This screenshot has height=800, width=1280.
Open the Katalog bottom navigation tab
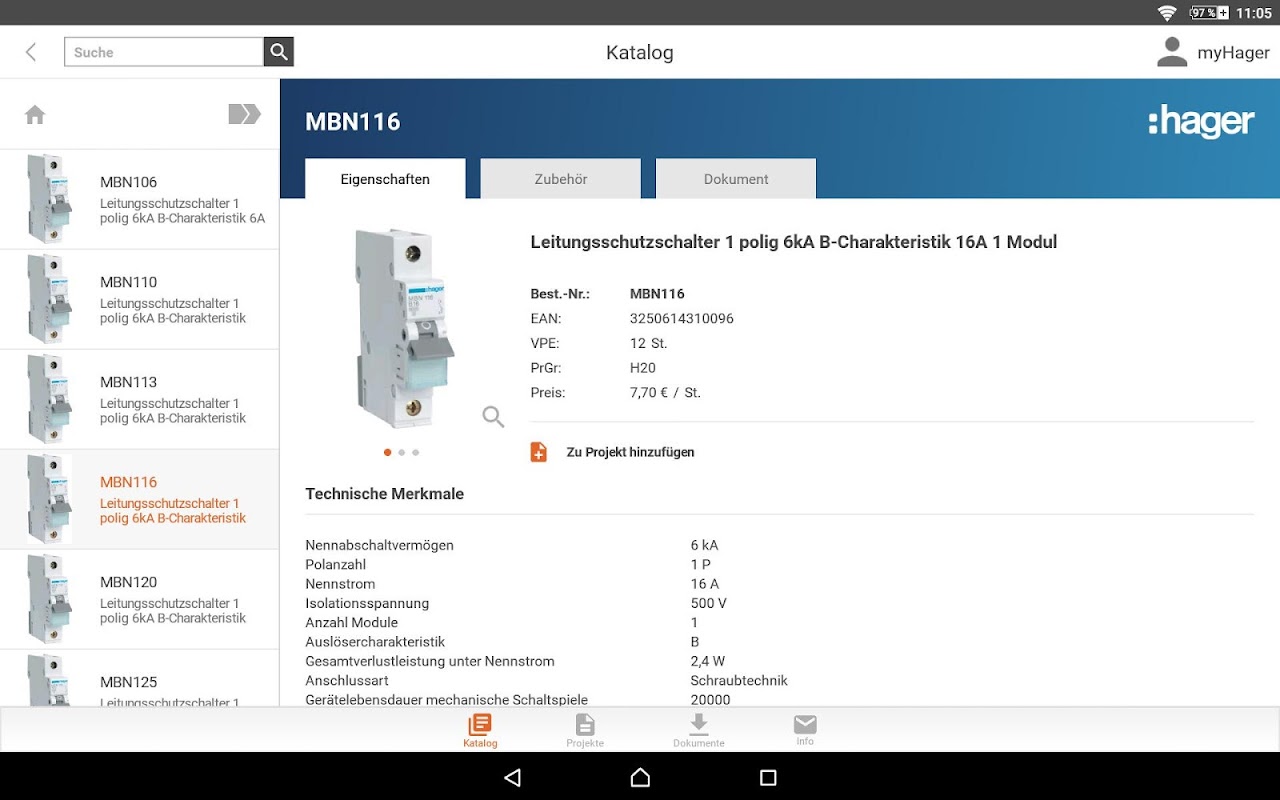pyautogui.click(x=480, y=731)
